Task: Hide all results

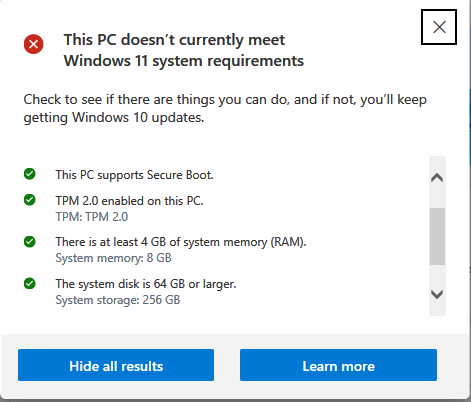Action: click(x=116, y=365)
